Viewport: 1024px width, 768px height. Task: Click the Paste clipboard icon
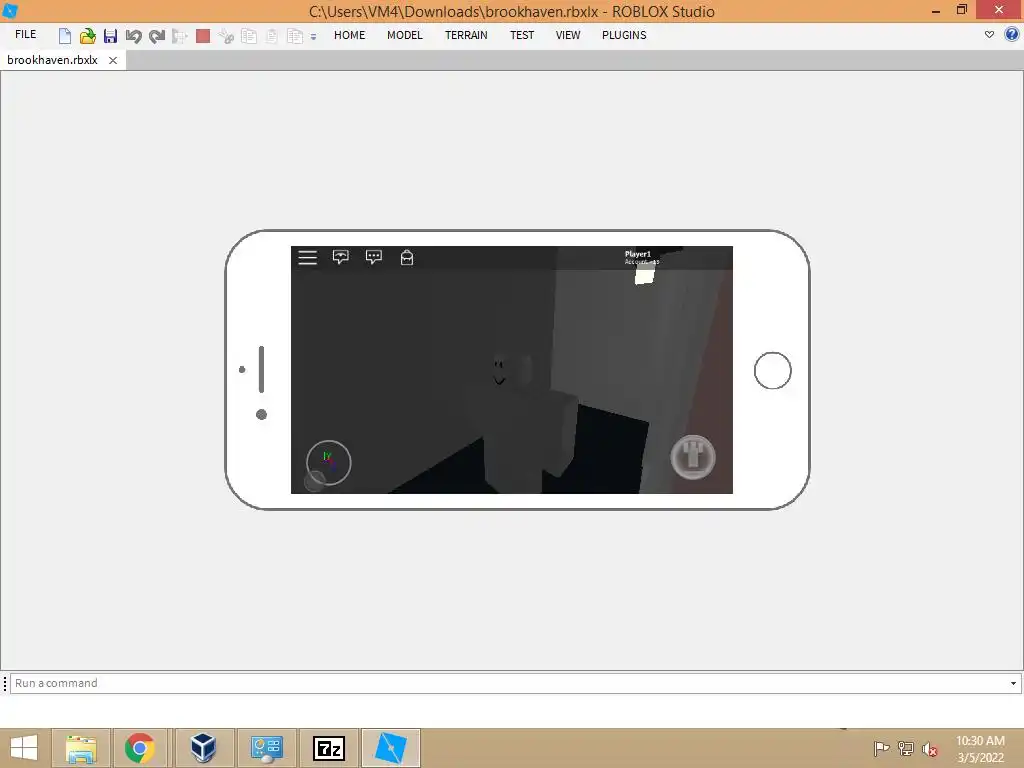pyautogui.click(x=272, y=36)
